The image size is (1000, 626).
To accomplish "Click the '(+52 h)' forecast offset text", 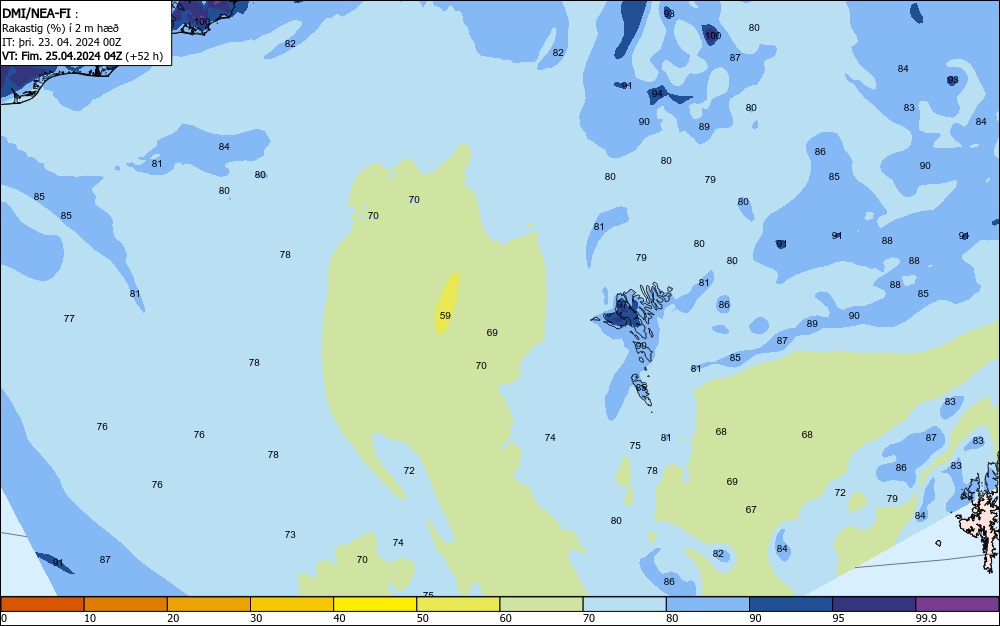I will pyautogui.click(x=144, y=56).
